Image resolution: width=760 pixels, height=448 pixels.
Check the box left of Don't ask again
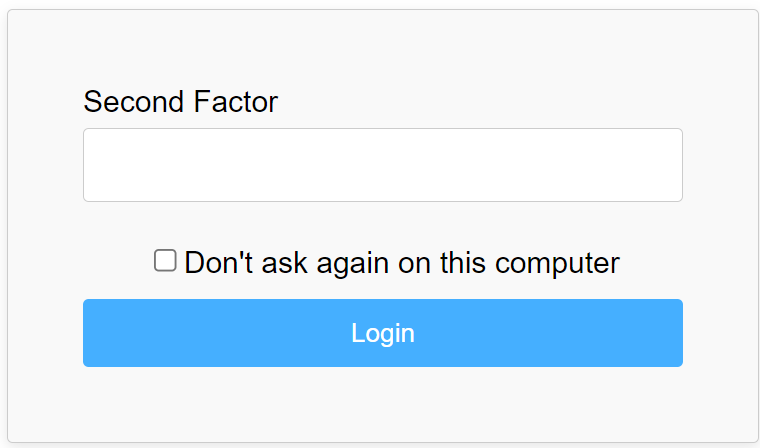point(165,260)
